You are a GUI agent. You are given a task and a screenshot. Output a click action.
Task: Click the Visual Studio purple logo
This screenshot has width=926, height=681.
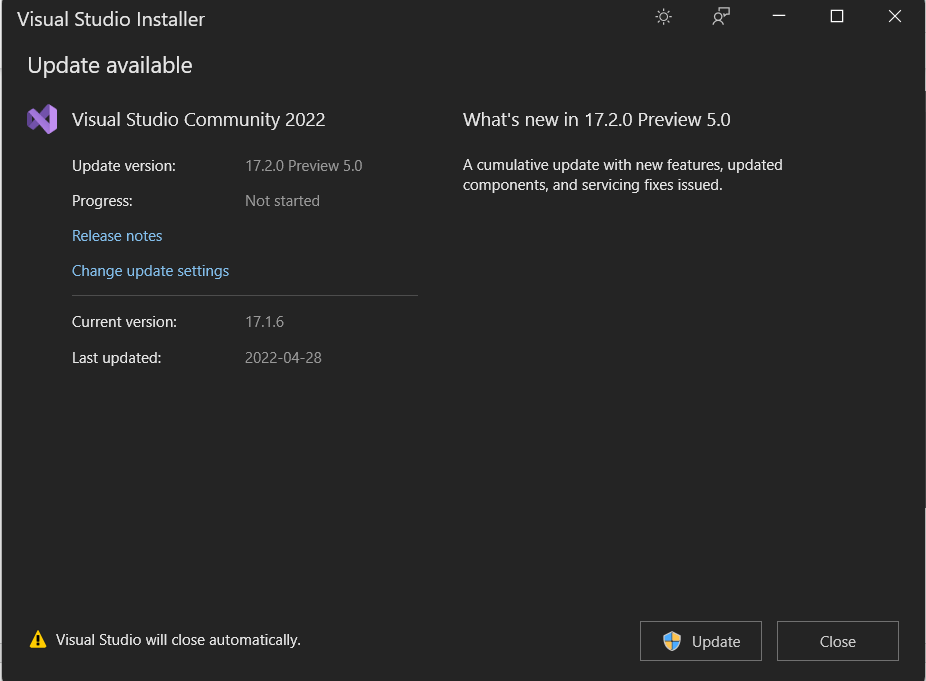tap(42, 119)
